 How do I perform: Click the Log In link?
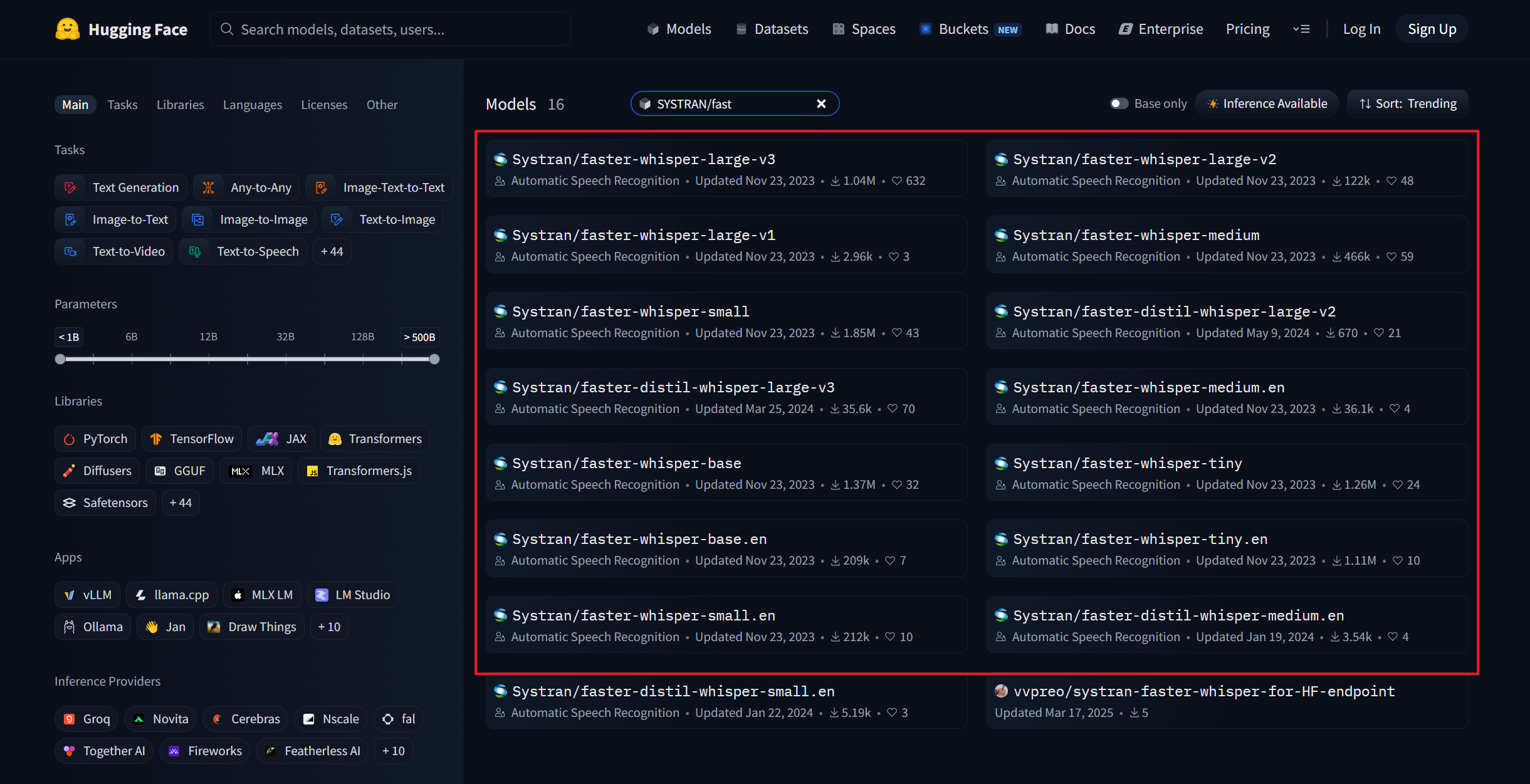pos(1362,29)
